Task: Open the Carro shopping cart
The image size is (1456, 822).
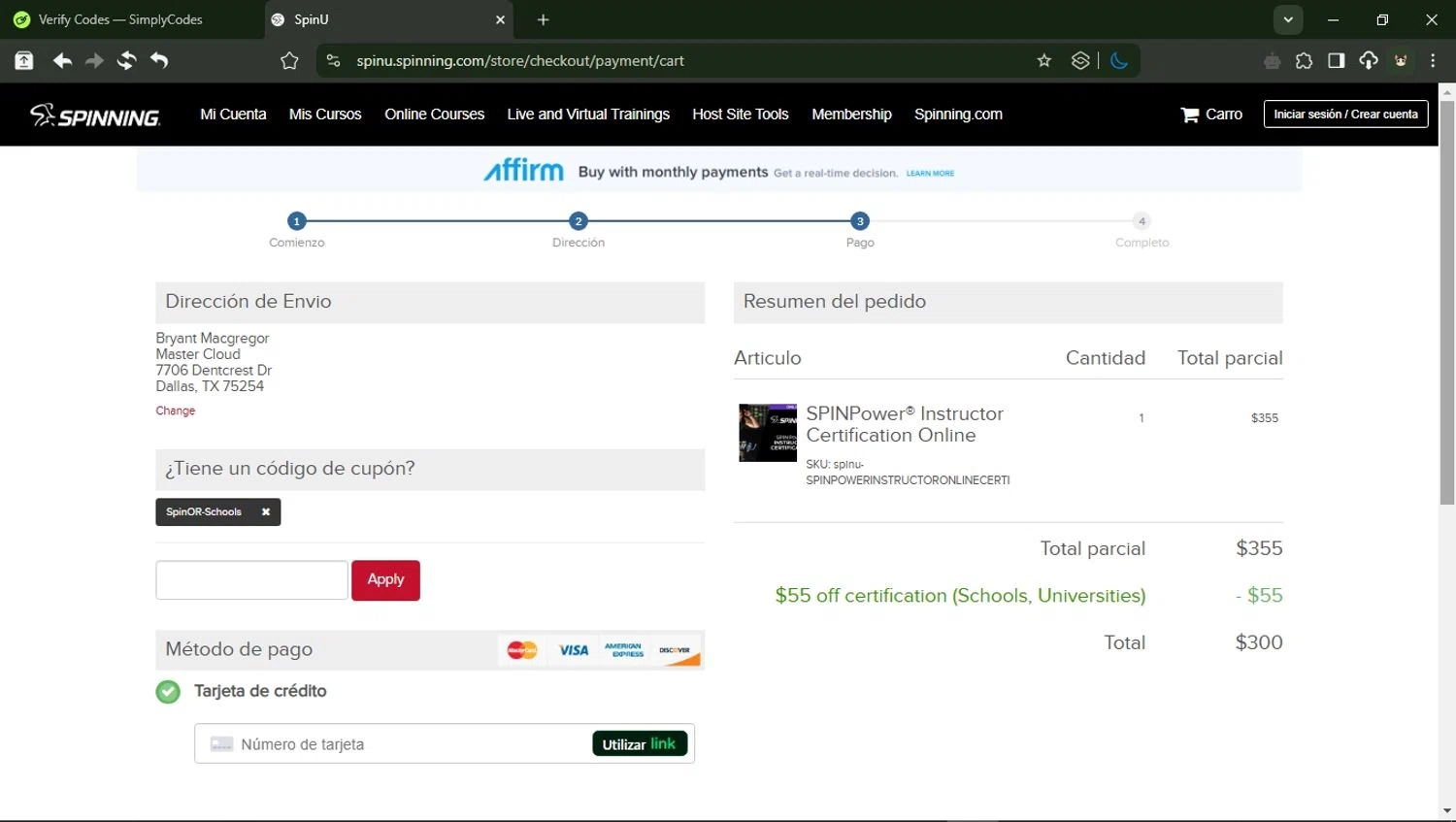Action: 1211,115
